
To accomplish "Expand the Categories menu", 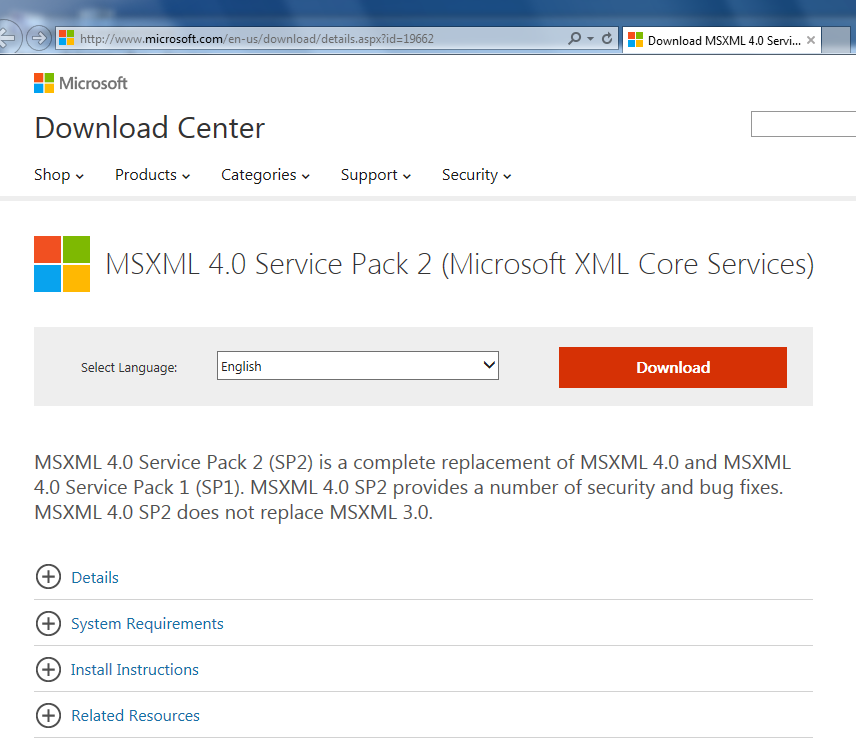I will 265,175.
